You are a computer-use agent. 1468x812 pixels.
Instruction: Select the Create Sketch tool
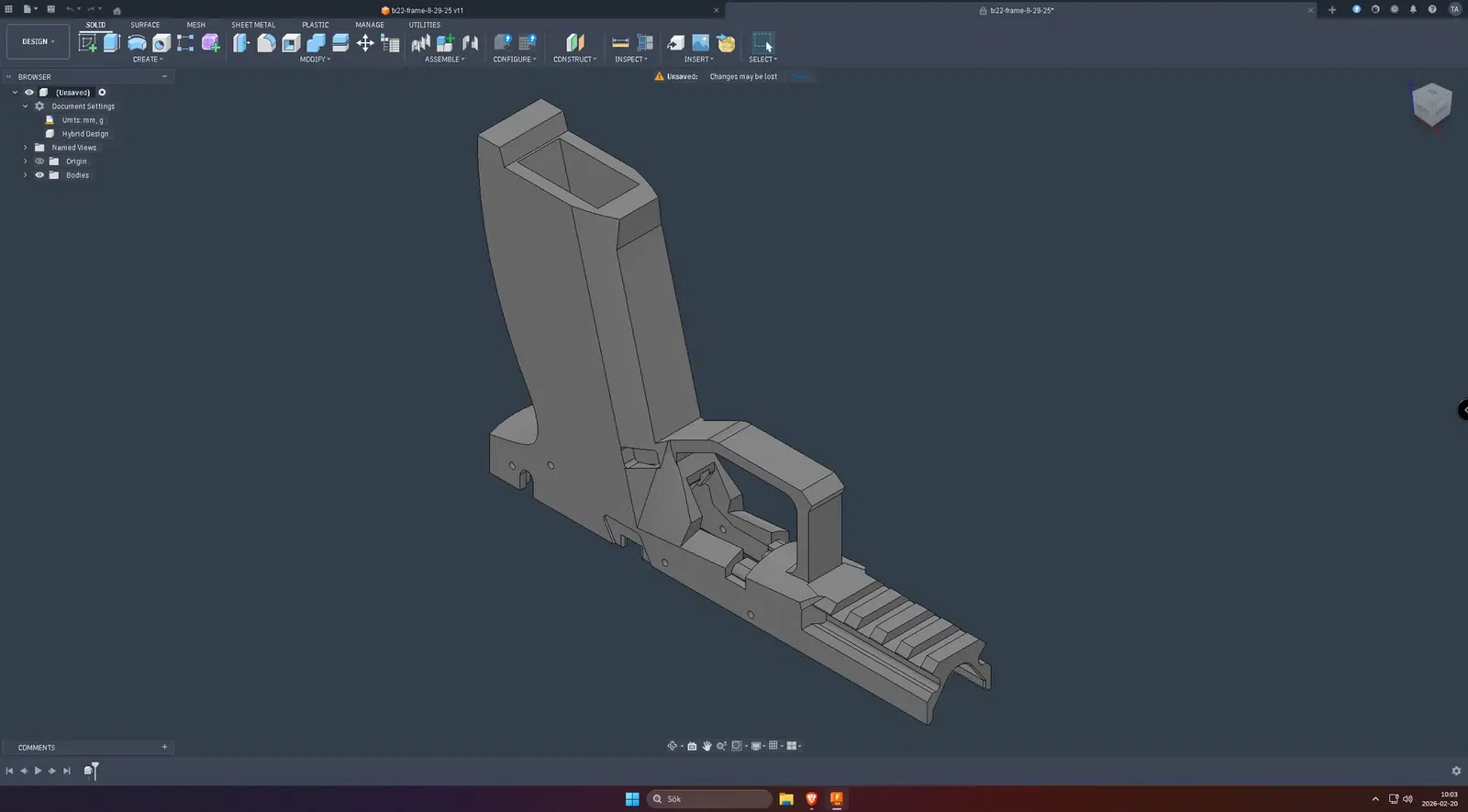[88, 42]
